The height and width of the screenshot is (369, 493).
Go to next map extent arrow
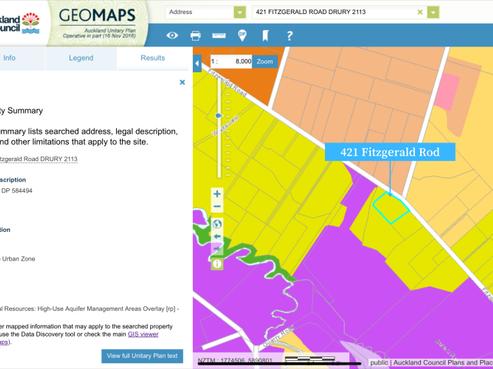pos(217,249)
